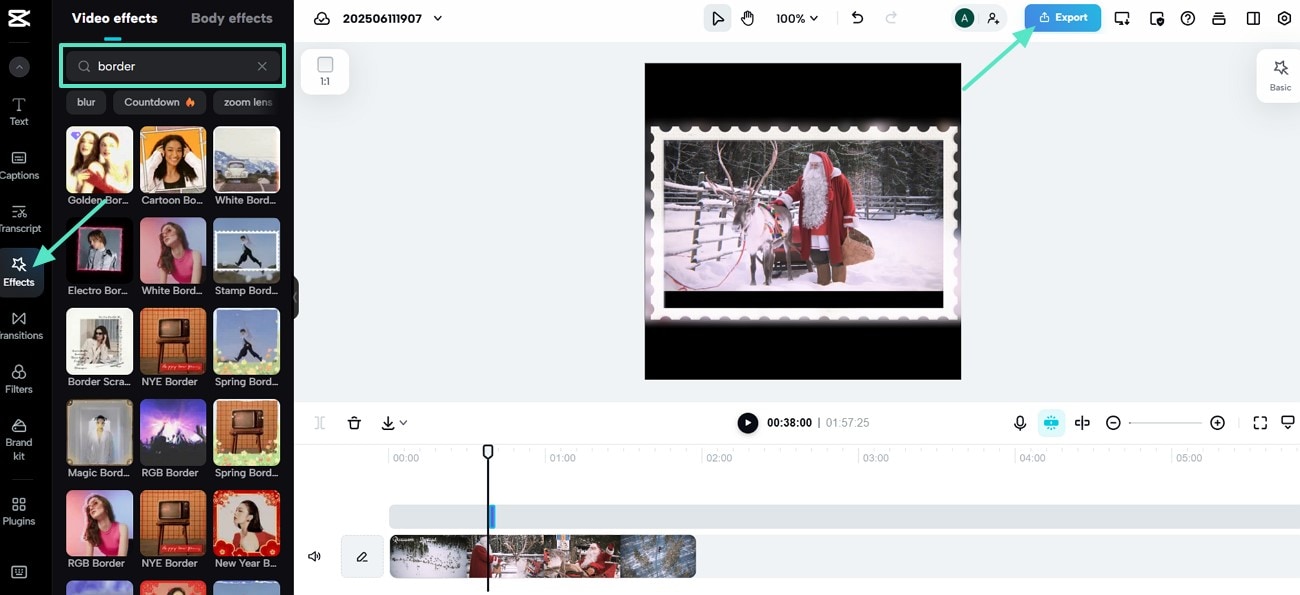Click the invite collaborator icon
Viewport: 1300px width, 595px height.
coord(993,18)
